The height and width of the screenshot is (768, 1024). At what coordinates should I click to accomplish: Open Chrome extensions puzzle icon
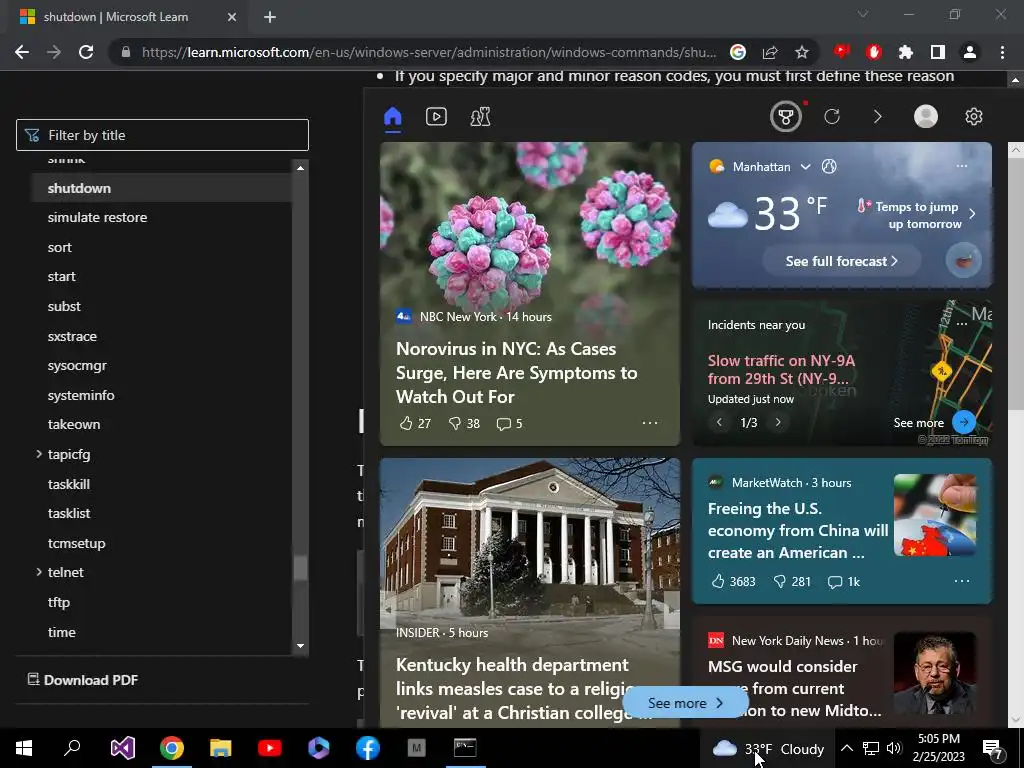[906, 52]
